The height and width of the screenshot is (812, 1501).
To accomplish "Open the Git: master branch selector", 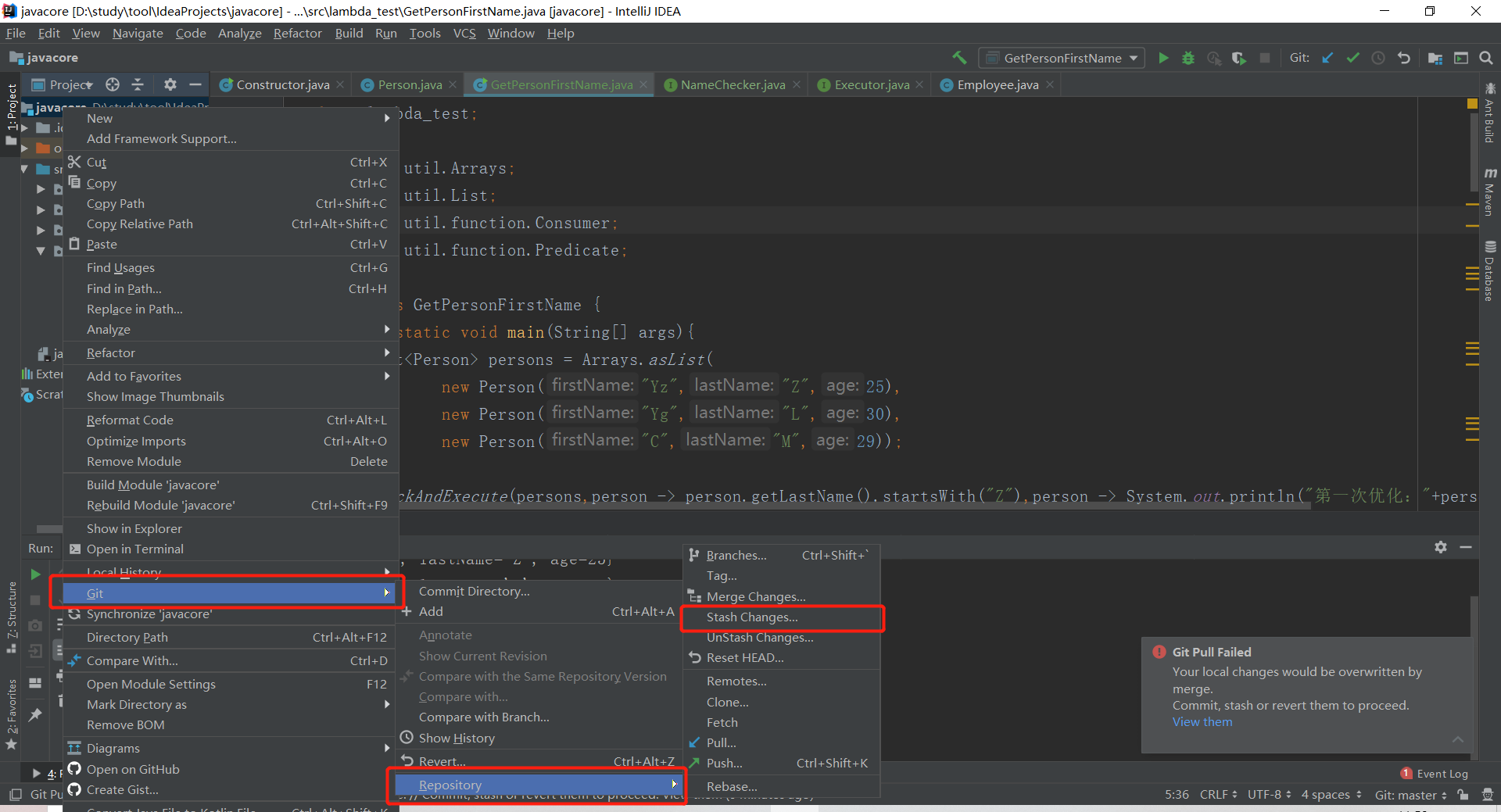I will pyautogui.click(x=1411, y=795).
